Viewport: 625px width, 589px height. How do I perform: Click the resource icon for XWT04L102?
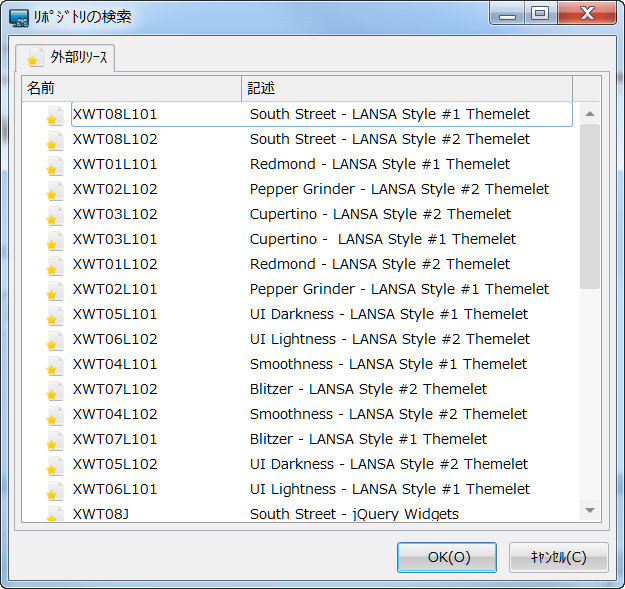(x=55, y=416)
